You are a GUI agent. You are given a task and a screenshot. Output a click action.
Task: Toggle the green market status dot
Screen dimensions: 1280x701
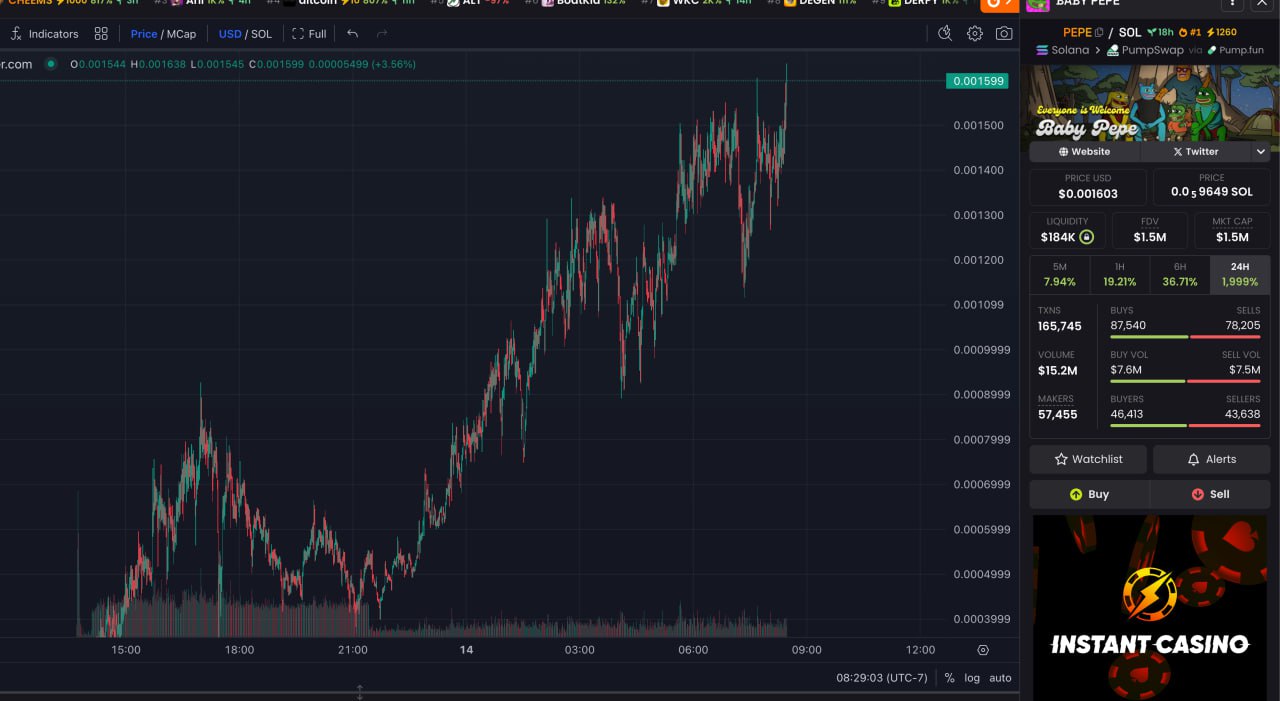[x=50, y=64]
